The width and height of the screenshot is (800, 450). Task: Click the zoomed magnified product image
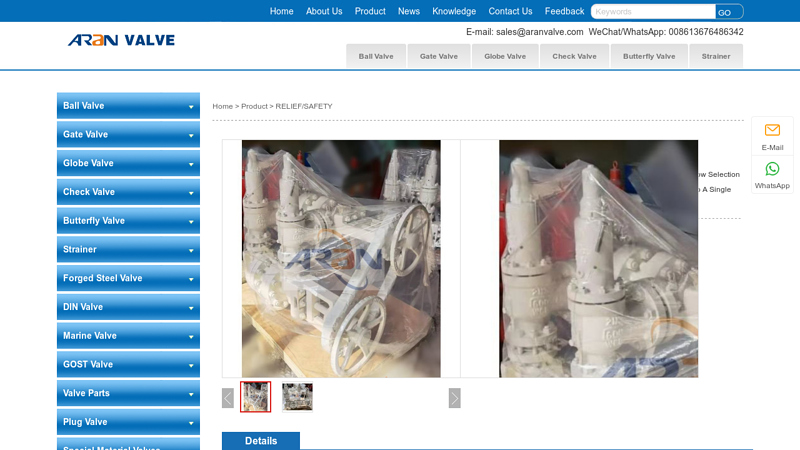click(x=598, y=259)
